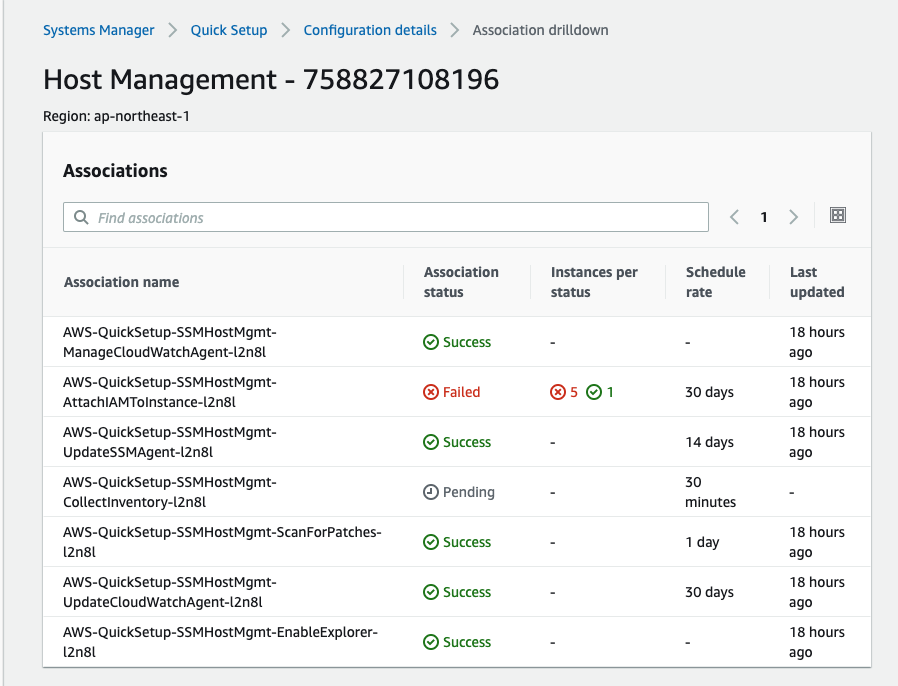The width and height of the screenshot is (898, 686).
Task: Click Success text in UpdateCloudWatchAgent row
Action: coord(467,592)
